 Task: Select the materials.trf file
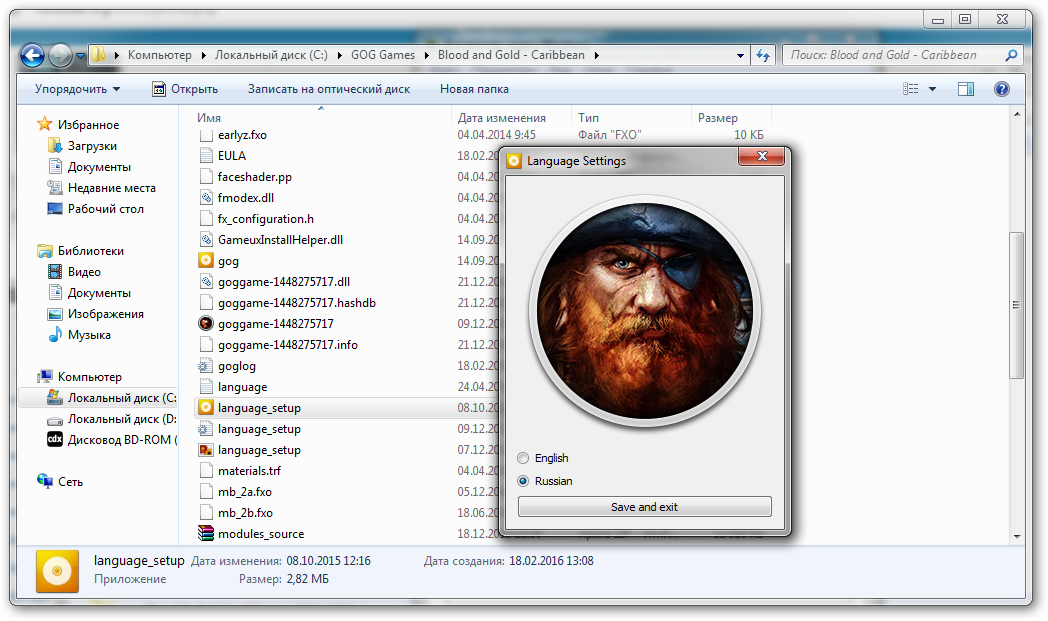(x=249, y=471)
